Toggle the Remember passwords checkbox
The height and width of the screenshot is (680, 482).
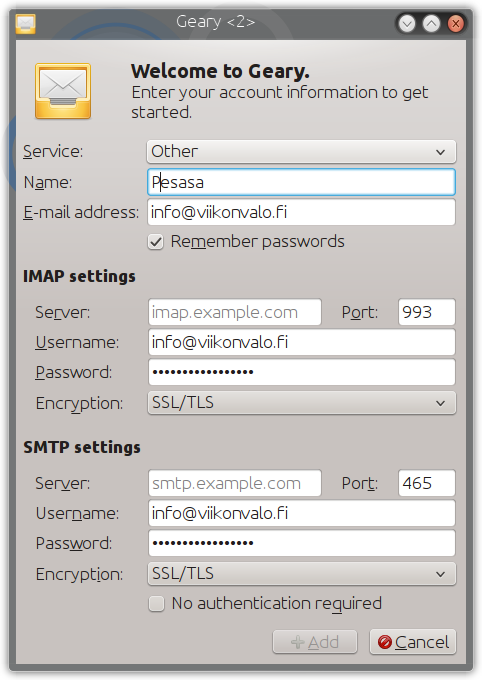(x=156, y=242)
